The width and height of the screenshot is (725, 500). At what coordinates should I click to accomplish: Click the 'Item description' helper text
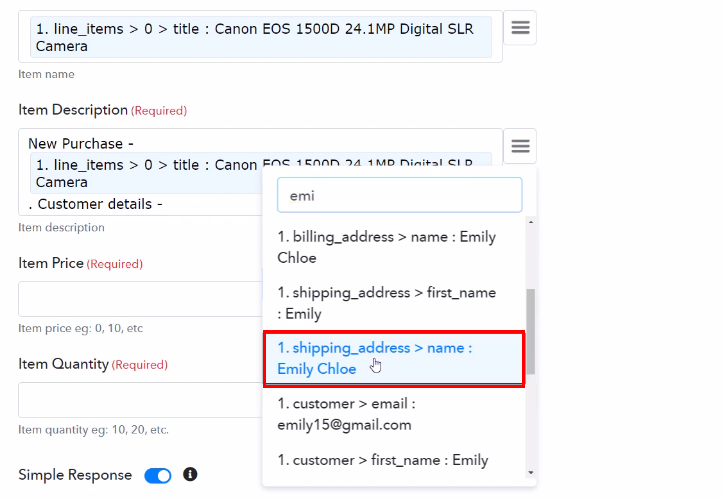click(x=61, y=228)
